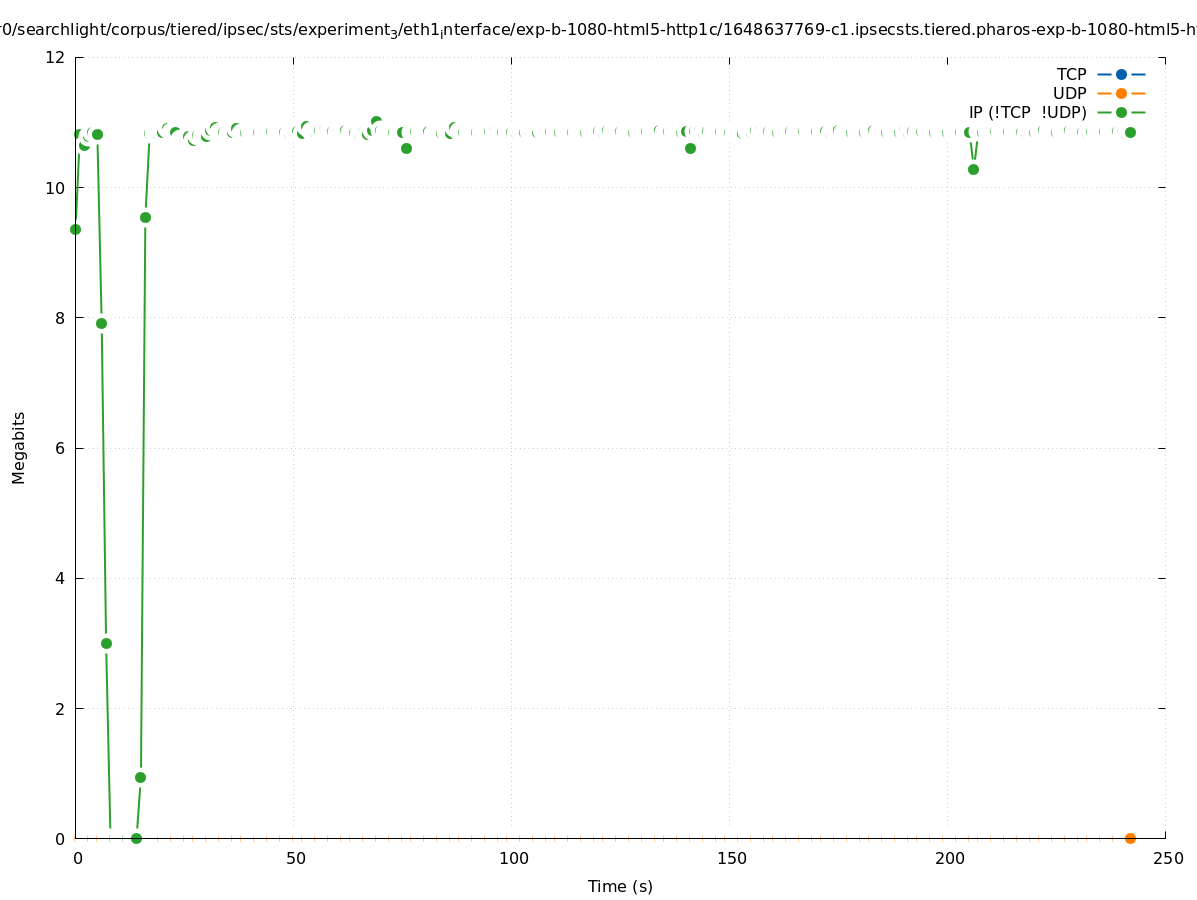Click the 6 tick label on y-axis

coord(60,448)
